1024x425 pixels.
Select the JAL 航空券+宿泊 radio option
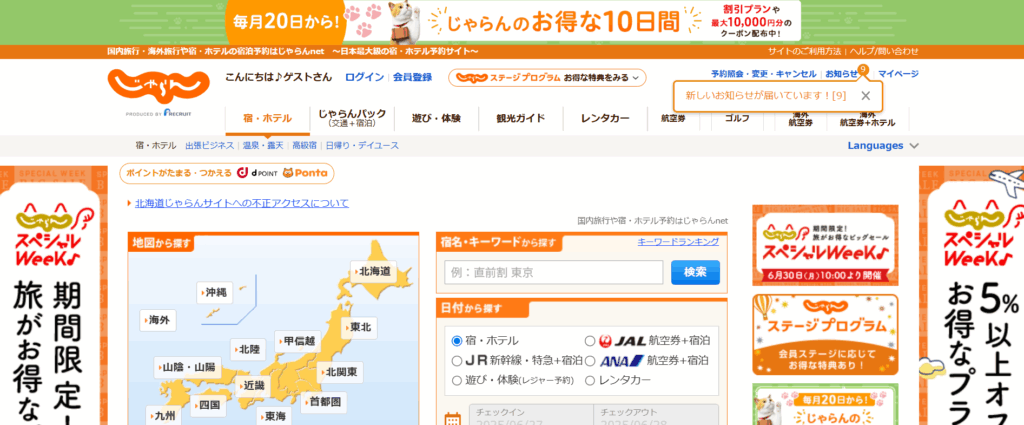590,341
